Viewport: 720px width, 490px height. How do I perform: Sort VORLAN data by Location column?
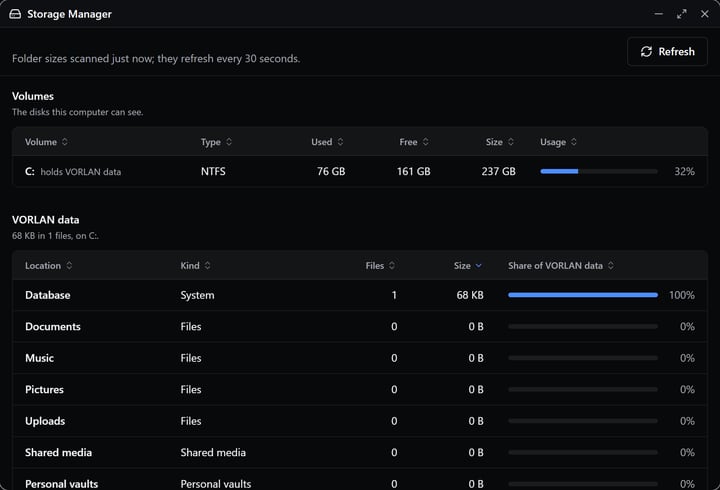point(49,265)
